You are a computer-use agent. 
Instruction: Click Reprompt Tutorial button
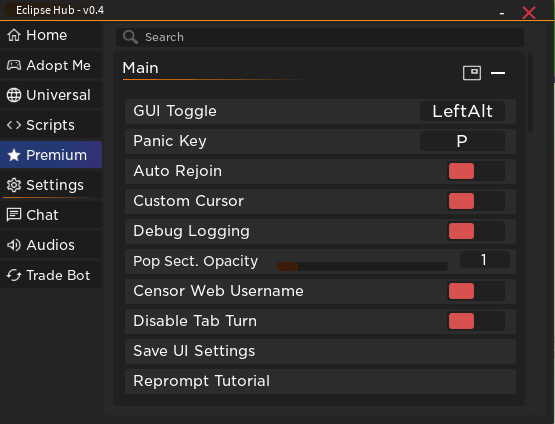[320, 381]
